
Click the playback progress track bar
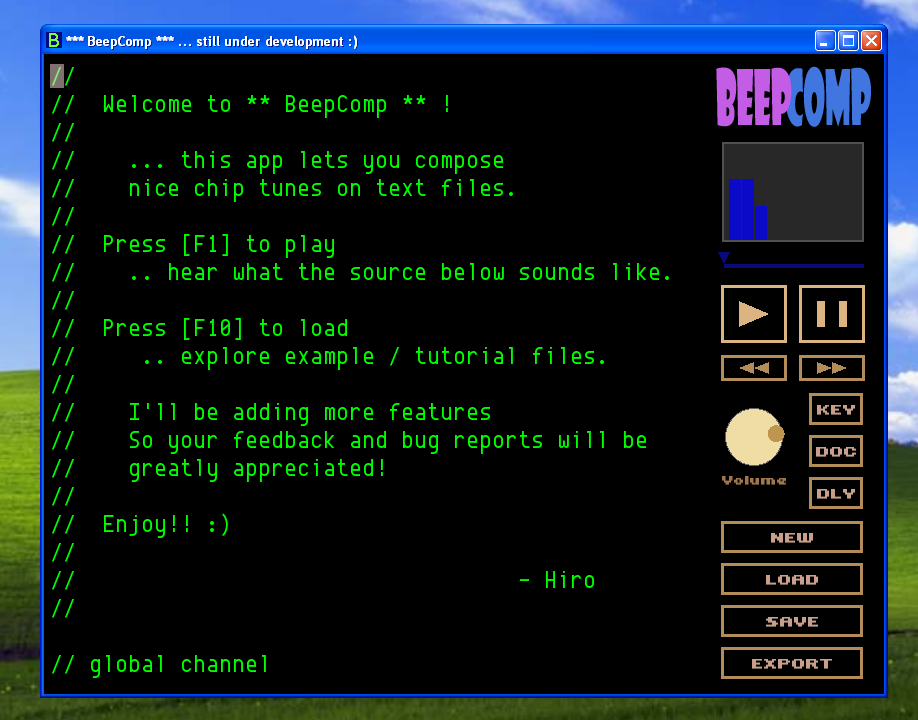793,266
